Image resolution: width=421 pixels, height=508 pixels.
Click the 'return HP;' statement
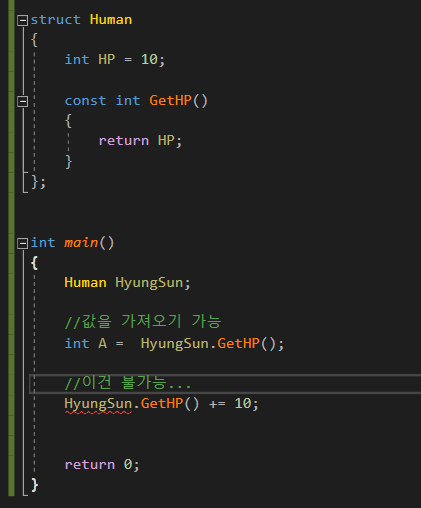coord(140,141)
